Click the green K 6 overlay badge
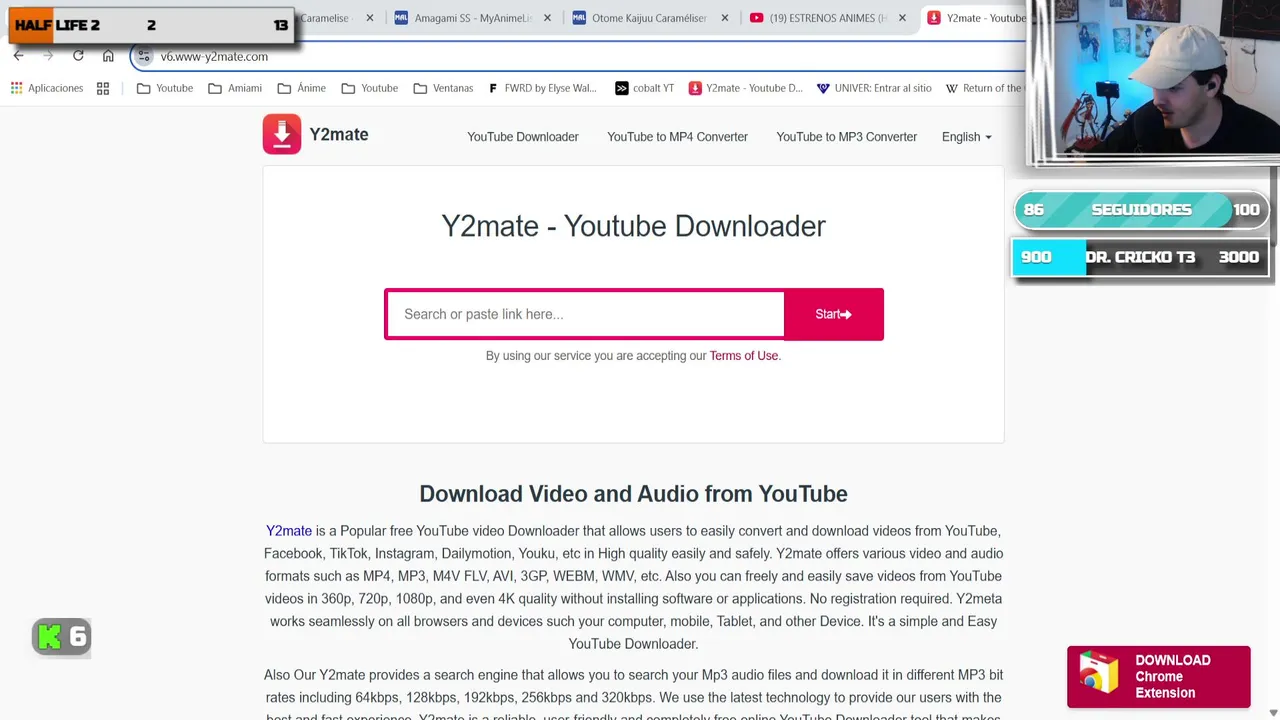The image size is (1280, 720). pos(62,636)
